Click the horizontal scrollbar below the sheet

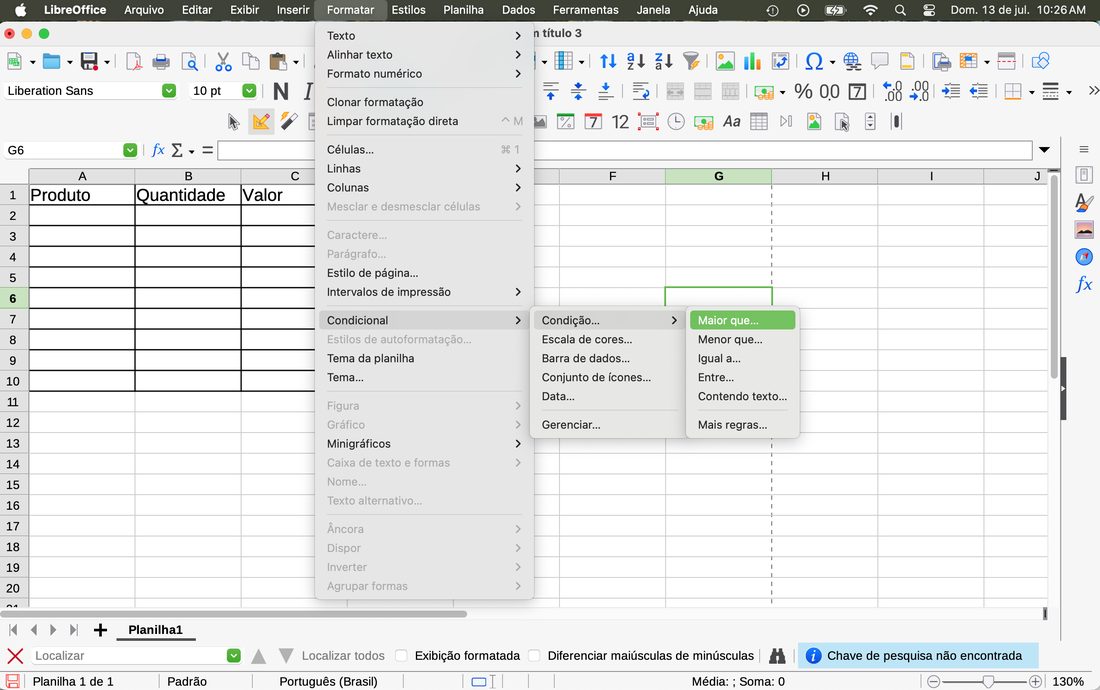(234, 614)
